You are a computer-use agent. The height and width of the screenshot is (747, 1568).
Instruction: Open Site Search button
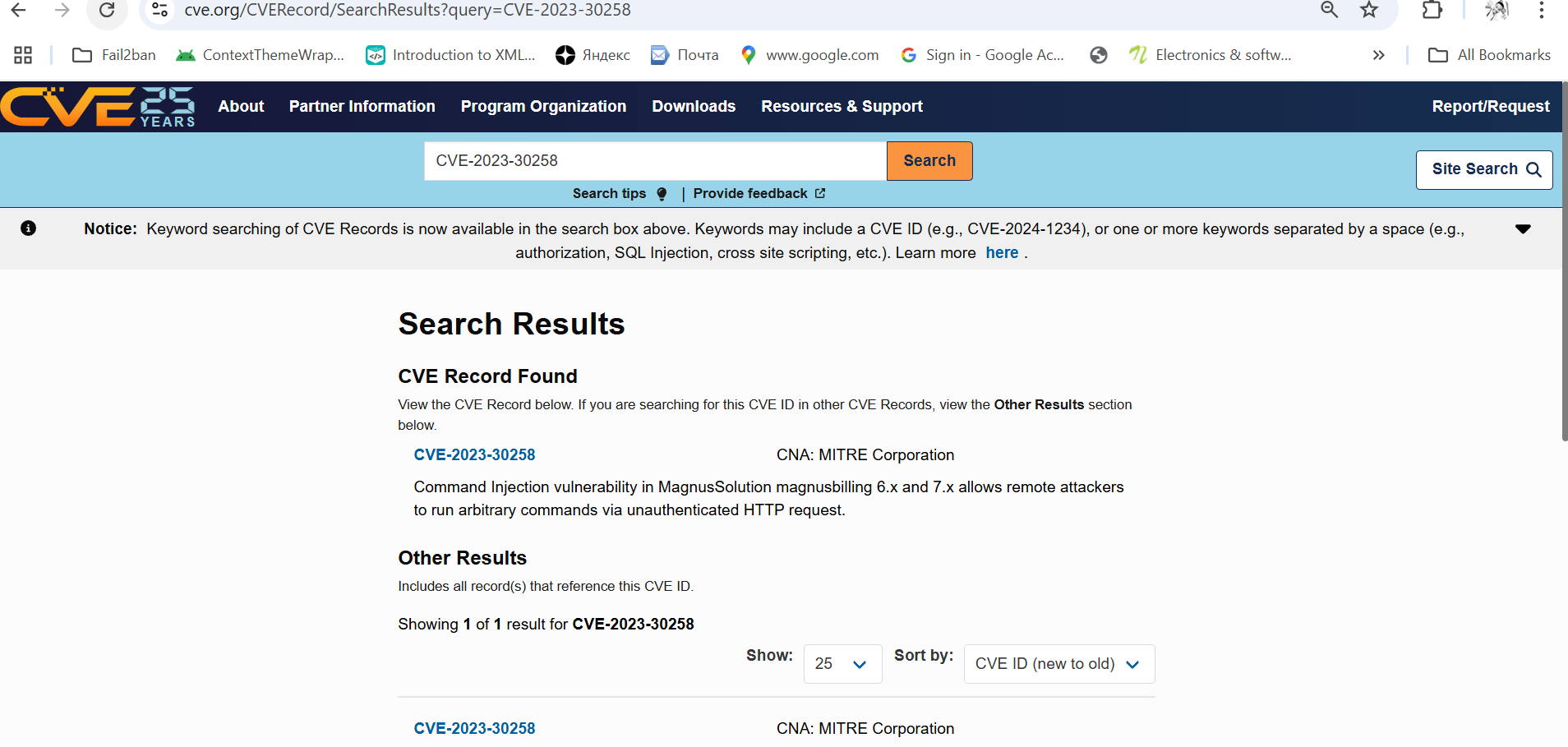point(1484,169)
